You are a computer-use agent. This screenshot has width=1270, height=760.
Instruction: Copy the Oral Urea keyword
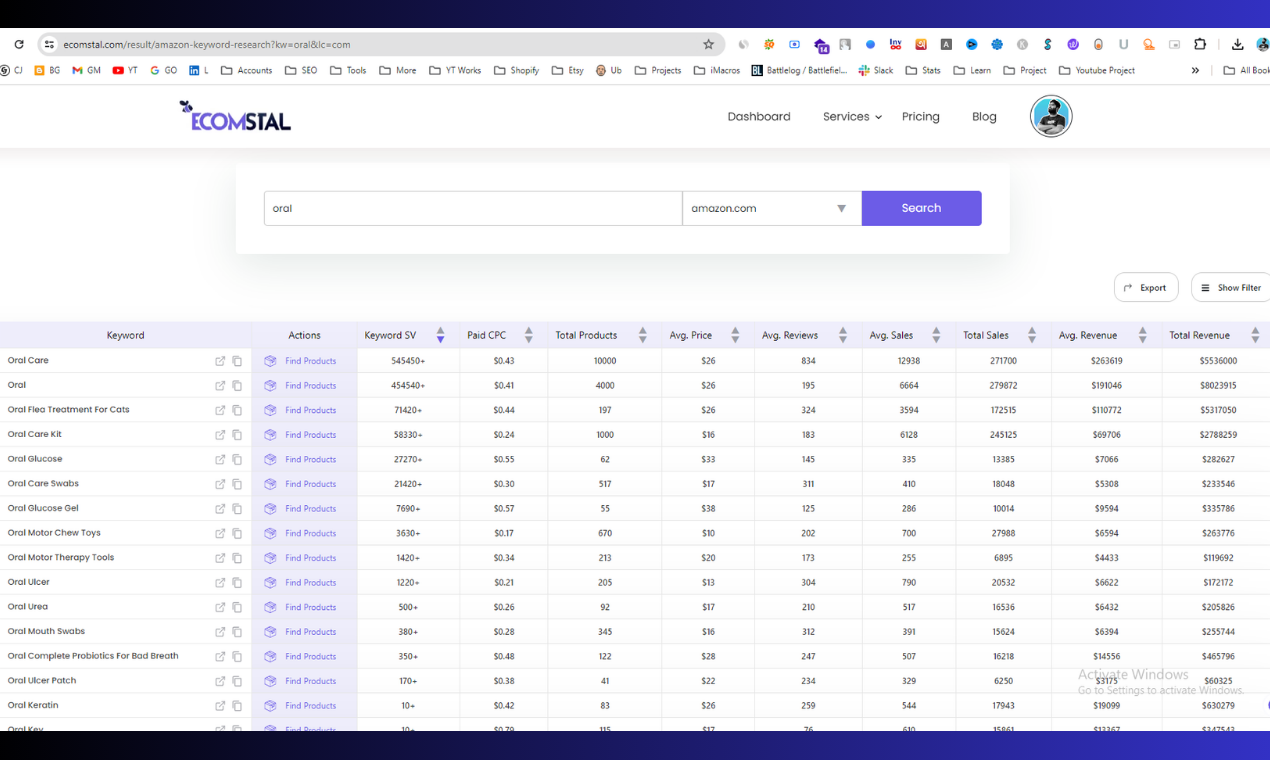[x=237, y=607]
